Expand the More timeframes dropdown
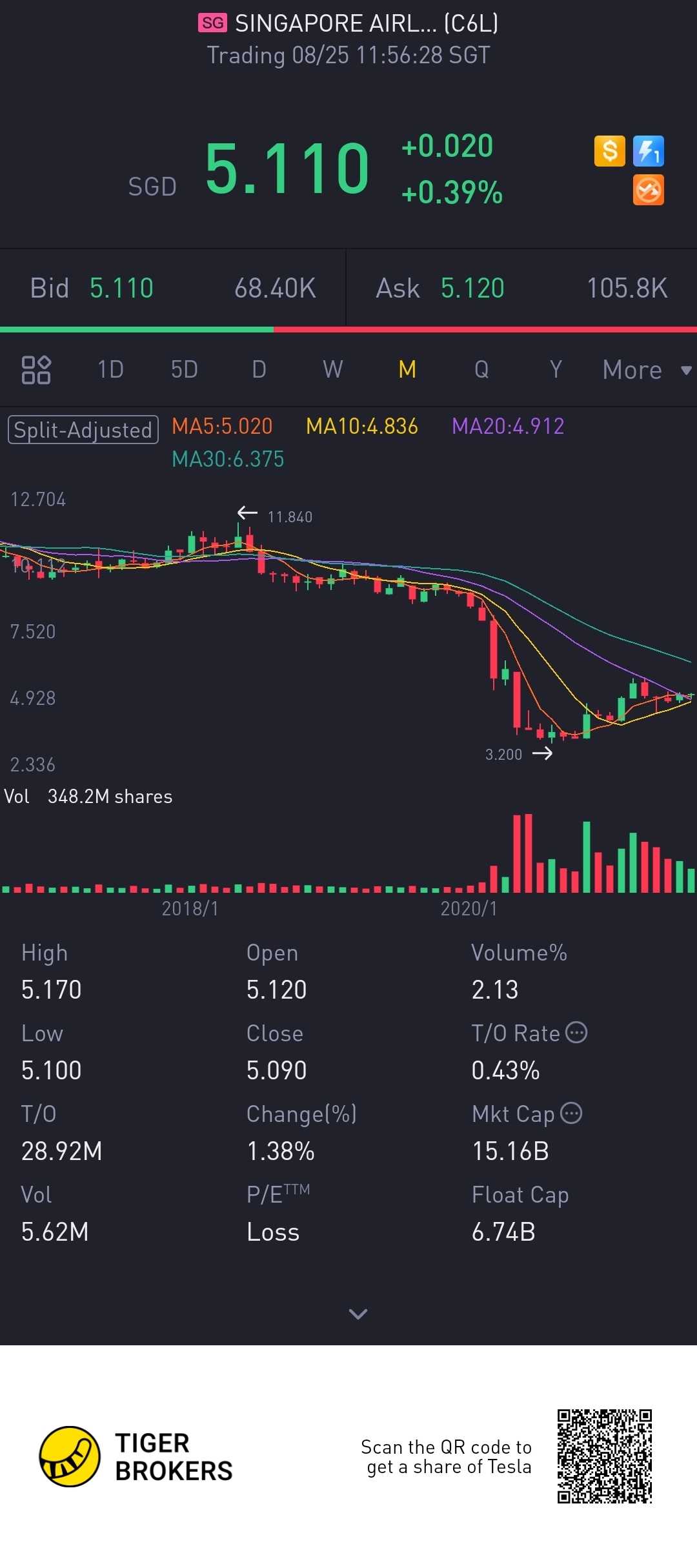 pos(645,370)
